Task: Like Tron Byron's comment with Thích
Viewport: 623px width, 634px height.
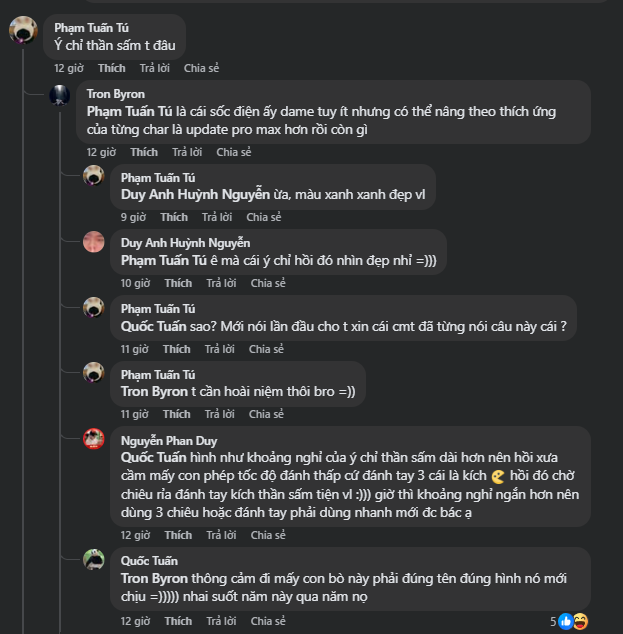Action: (144, 152)
